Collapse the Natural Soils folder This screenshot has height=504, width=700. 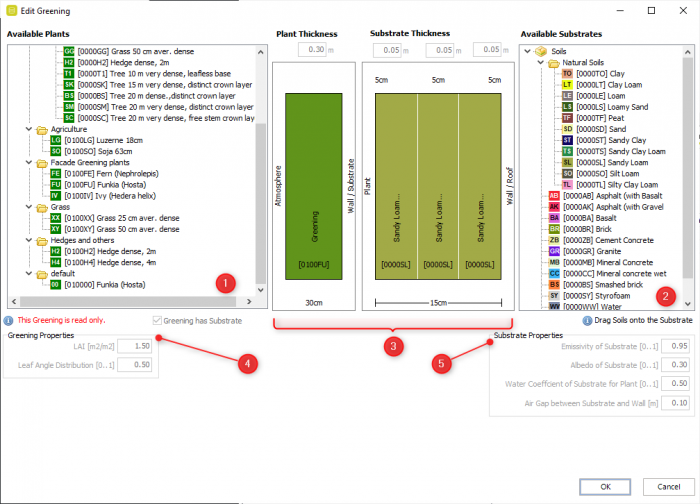pos(538,63)
